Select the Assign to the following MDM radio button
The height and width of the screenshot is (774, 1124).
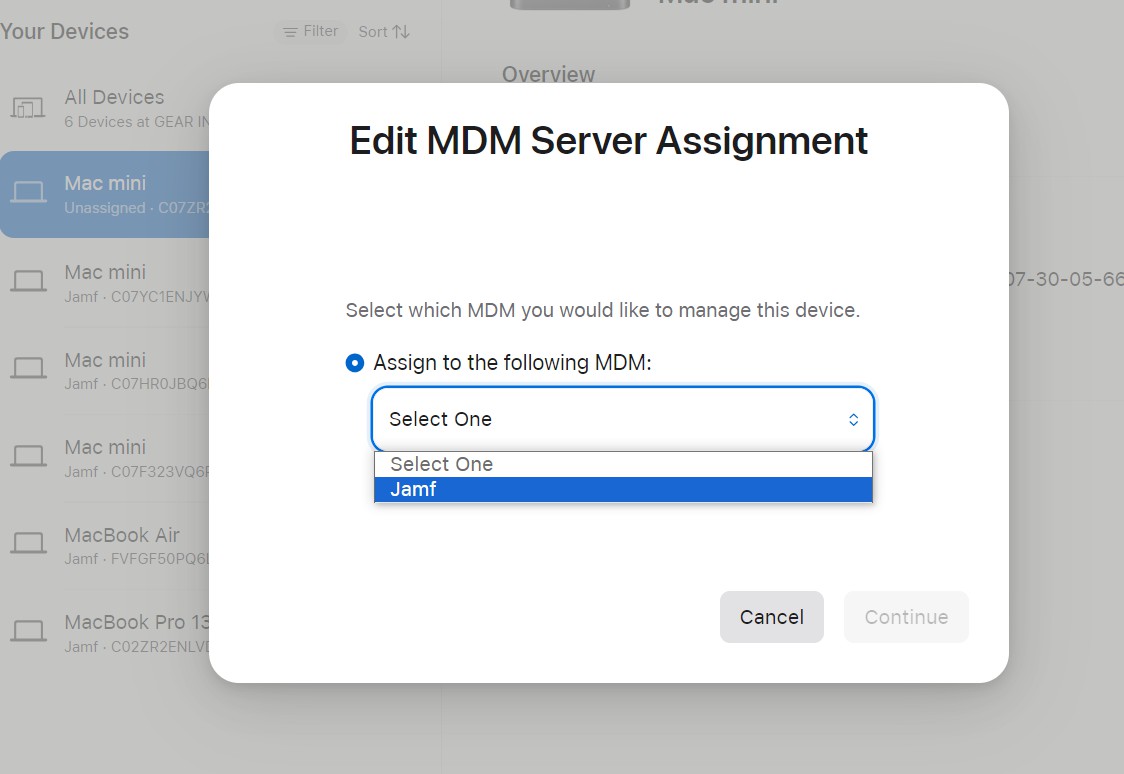pos(354,363)
